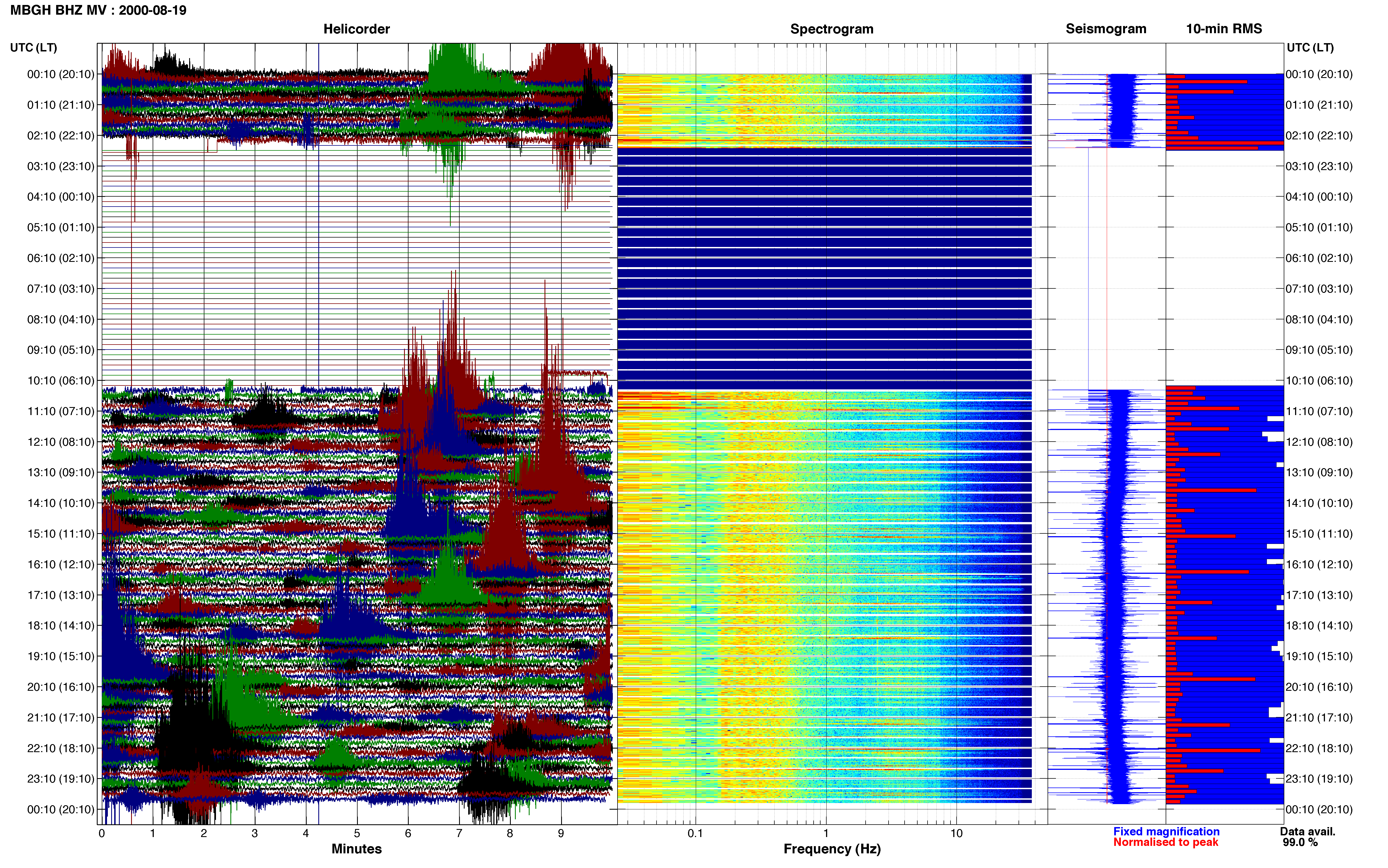Viewport: 1388px width, 868px height.
Task: Click "10:10 (06:10)" on the left time axis
Action: (61, 380)
